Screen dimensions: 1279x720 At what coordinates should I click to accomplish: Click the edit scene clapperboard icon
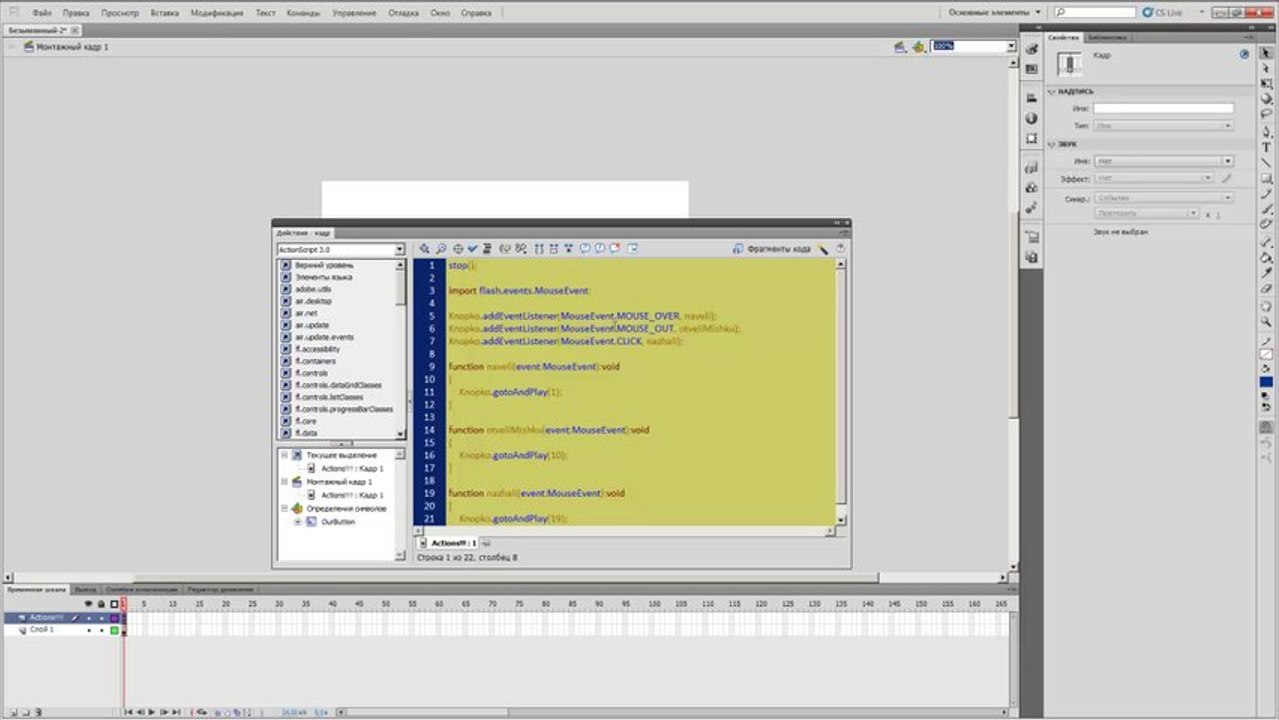tap(900, 47)
